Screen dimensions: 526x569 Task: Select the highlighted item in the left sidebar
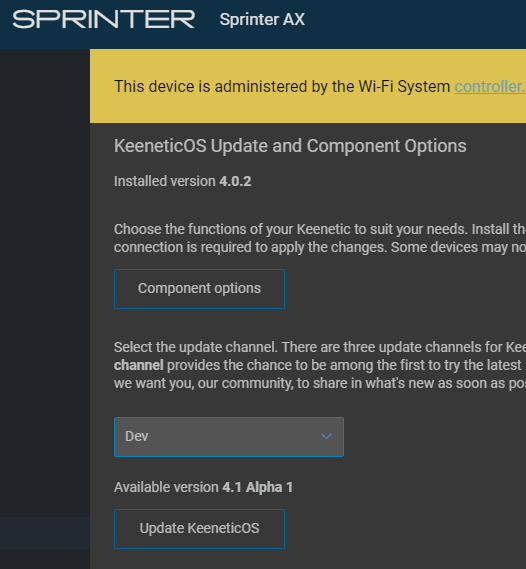click(x=45, y=533)
